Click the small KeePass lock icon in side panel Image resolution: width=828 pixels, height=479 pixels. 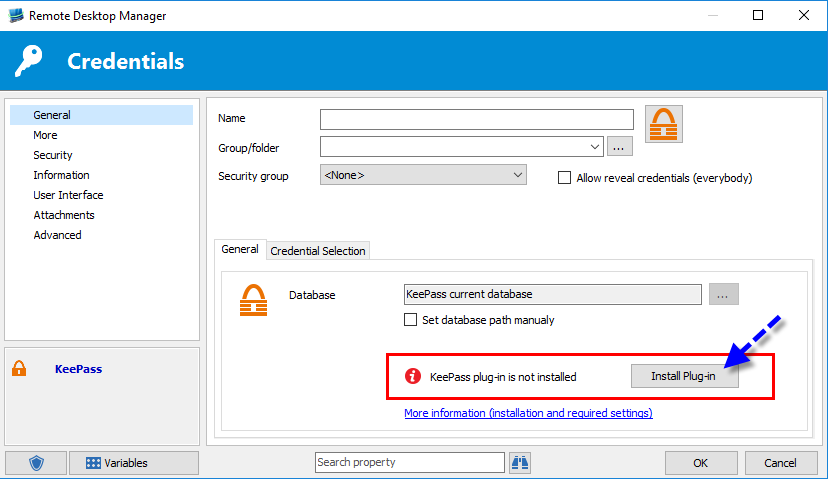[x=19, y=369]
